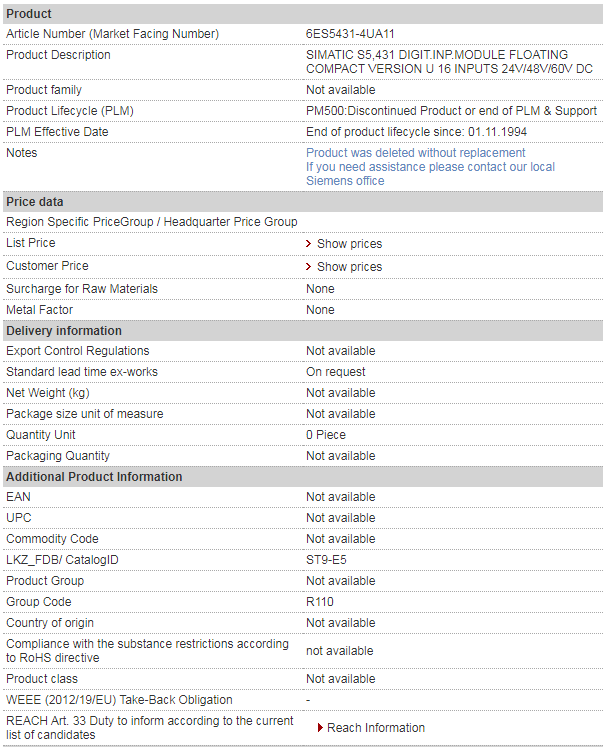The image size is (607, 747).
Task: Click the '0 Piece' quantity unit value
Action: pyautogui.click(x=326, y=435)
